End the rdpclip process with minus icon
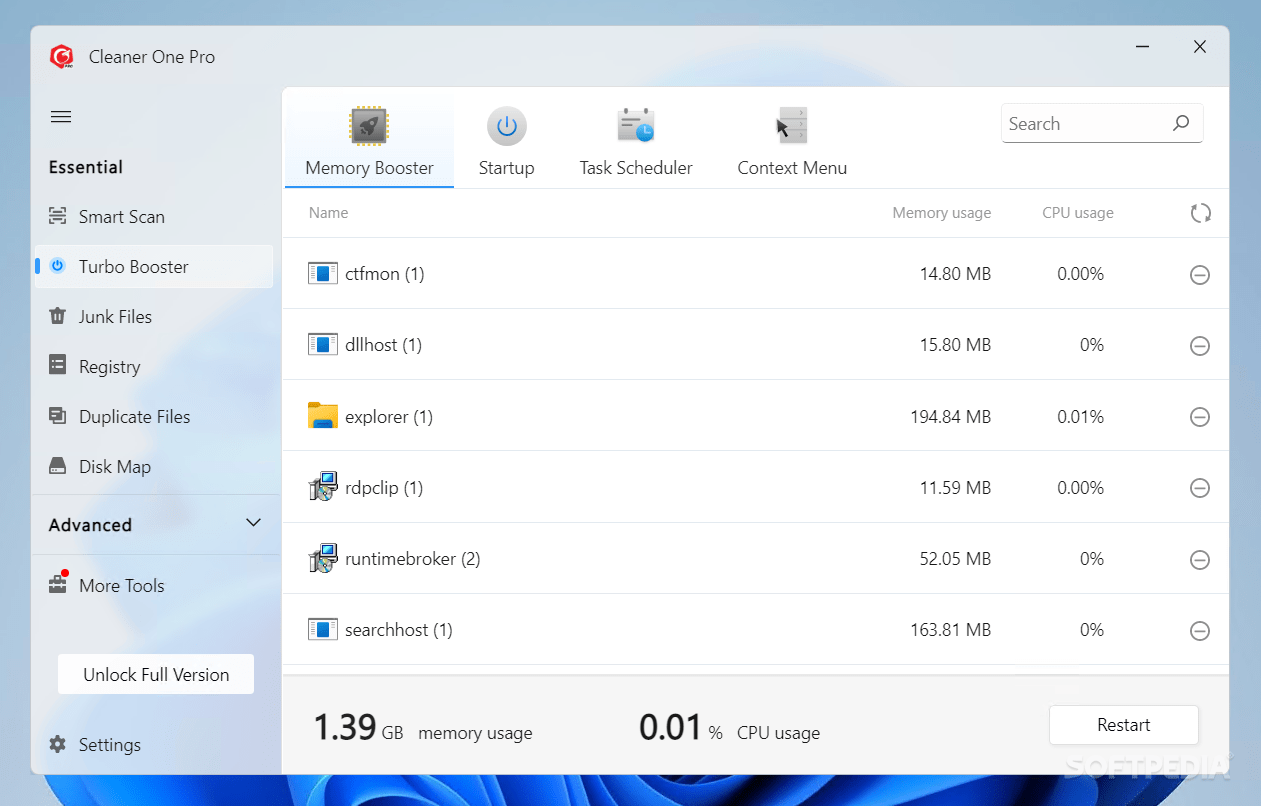Screen dimensions: 1261x806 pos(1200,488)
